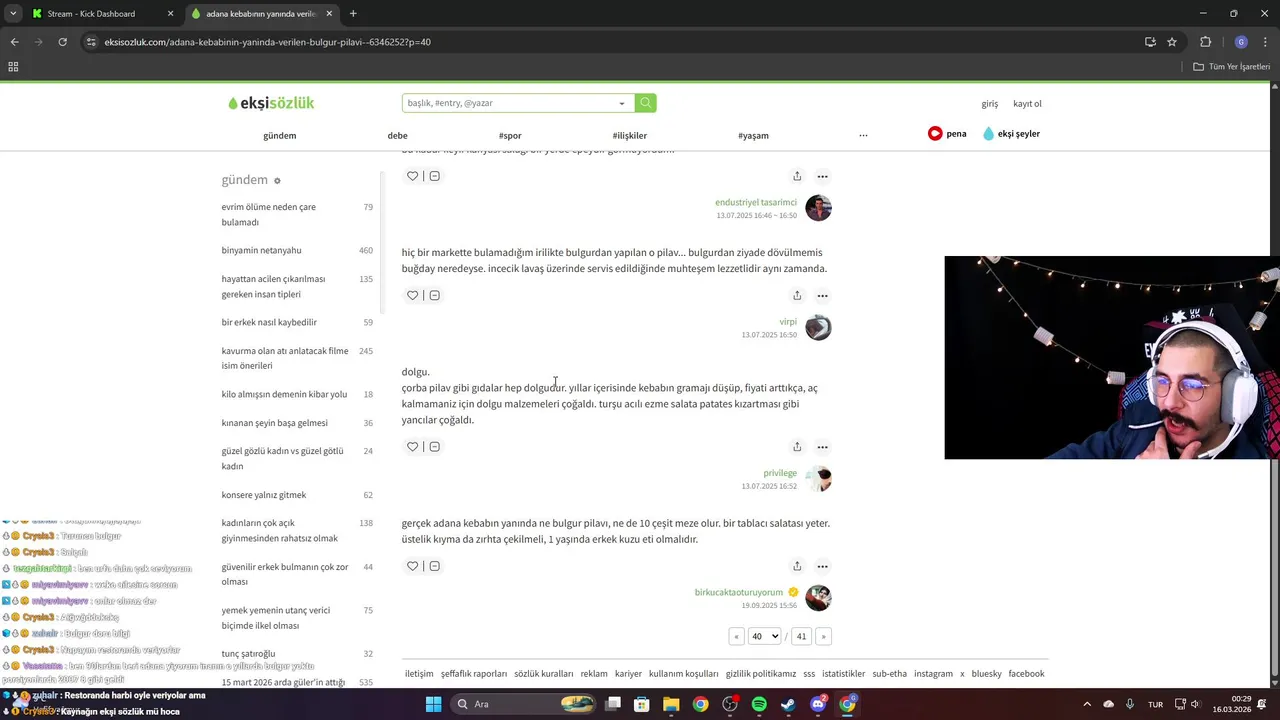Open birkucaktaoturuyorum author profile
Screen dimensions: 1280x720
click(x=739, y=592)
